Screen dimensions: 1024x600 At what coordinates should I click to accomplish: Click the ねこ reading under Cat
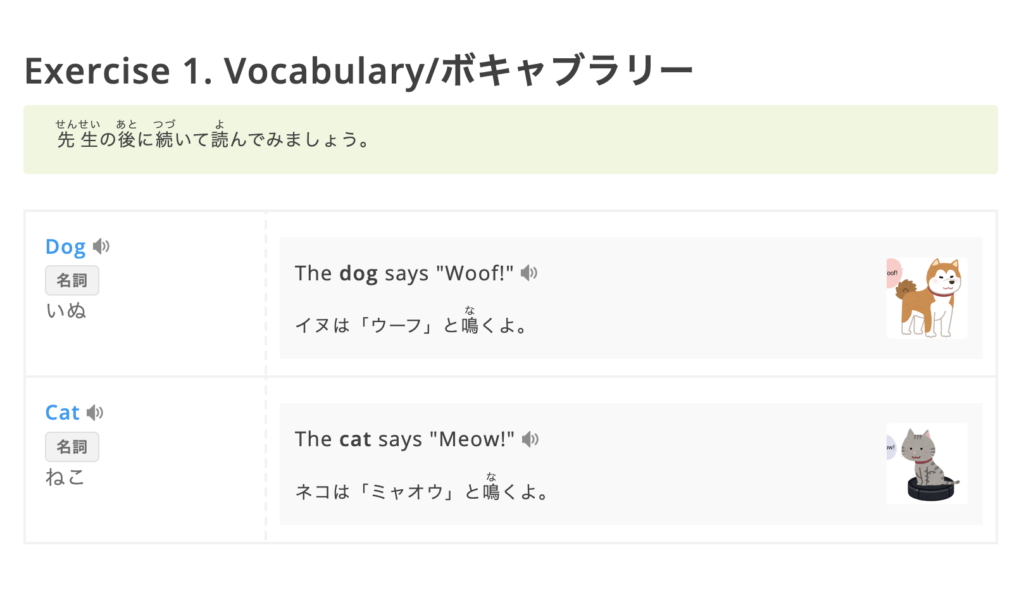[66, 476]
